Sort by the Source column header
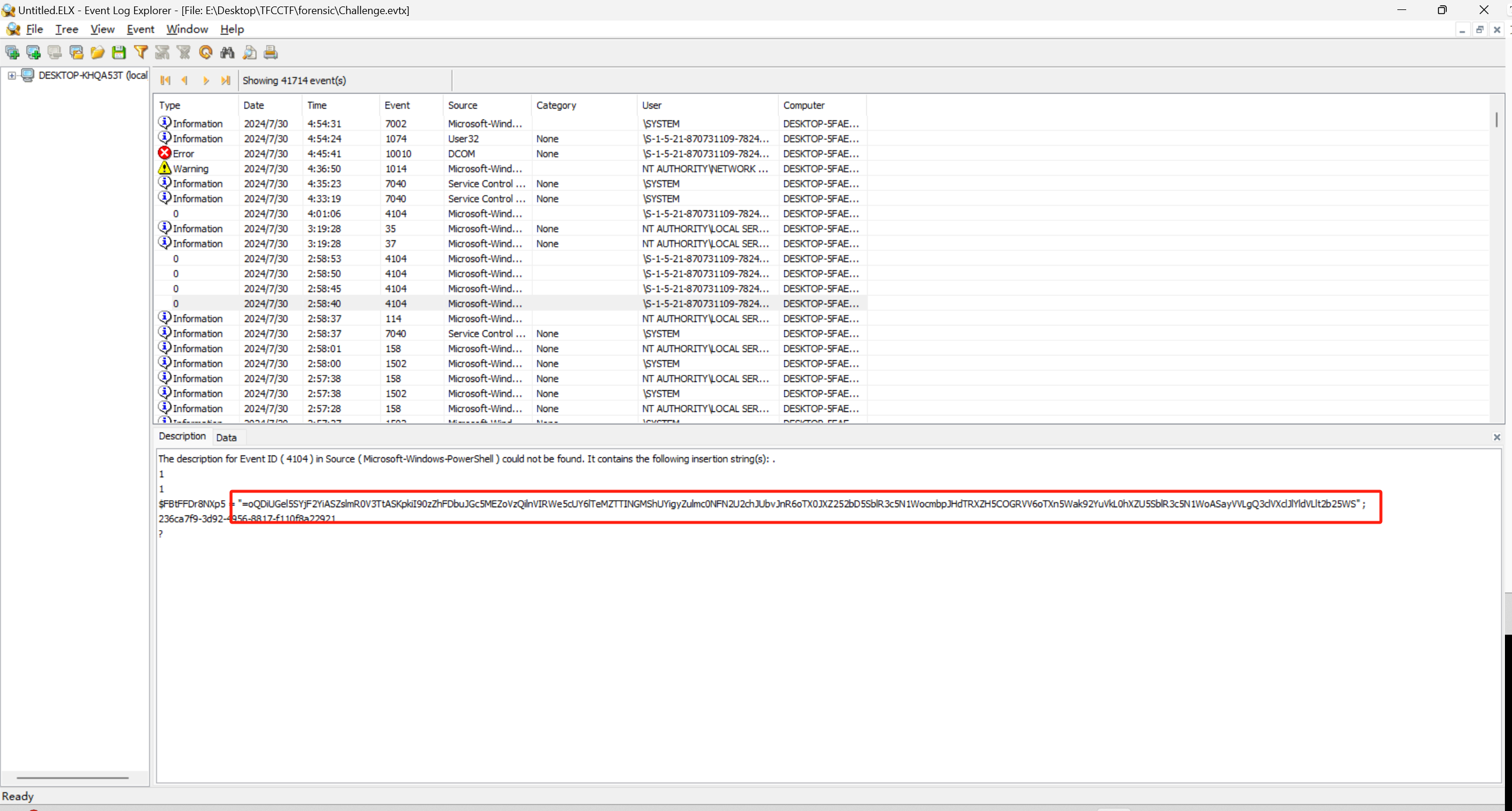 click(462, 105)
